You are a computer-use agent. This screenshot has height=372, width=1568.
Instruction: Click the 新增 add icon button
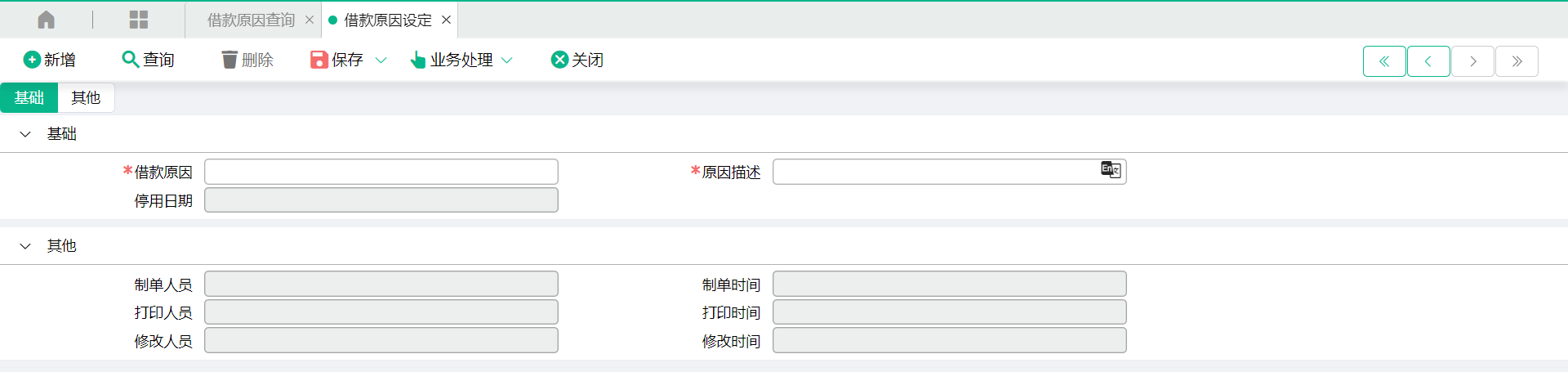tap(50, 60)
